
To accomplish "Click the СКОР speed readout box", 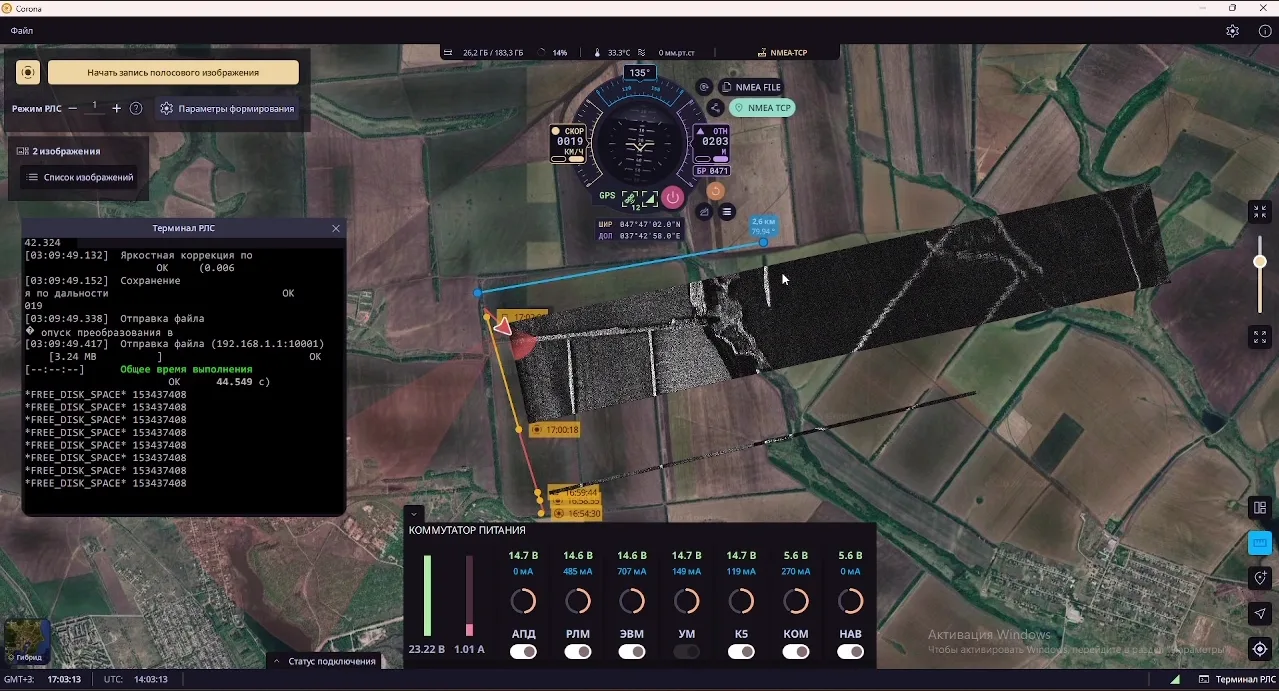I will coord(569,143).
